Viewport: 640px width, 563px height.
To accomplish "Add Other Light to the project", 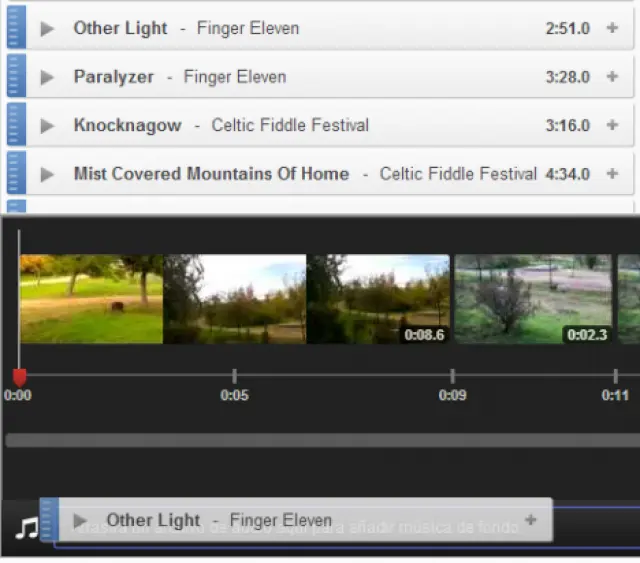I will [613, 29].
